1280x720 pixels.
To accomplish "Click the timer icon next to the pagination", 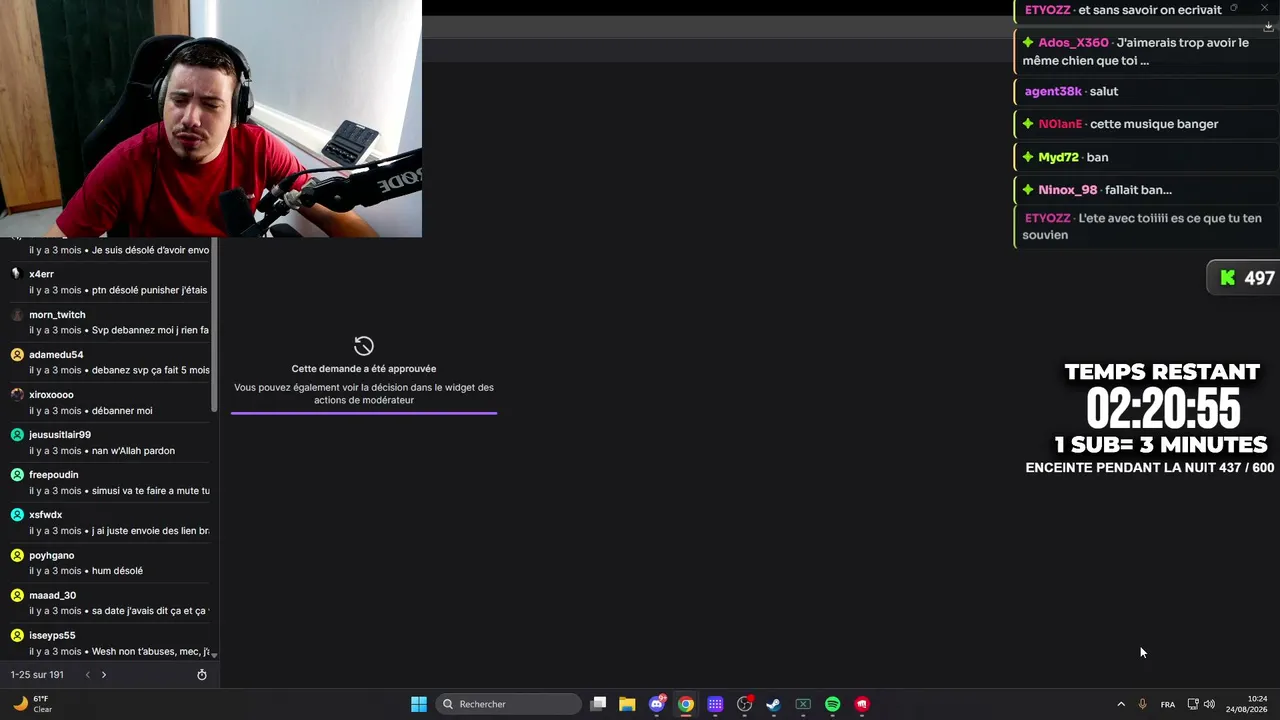I will click(x=202, y=675).
